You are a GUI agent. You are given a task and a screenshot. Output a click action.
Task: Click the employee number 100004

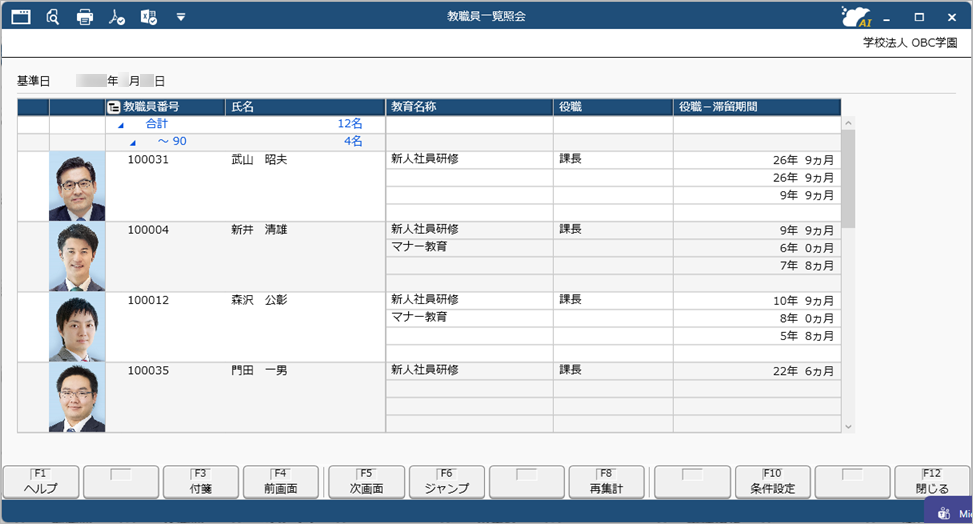[x=148, y=230]
